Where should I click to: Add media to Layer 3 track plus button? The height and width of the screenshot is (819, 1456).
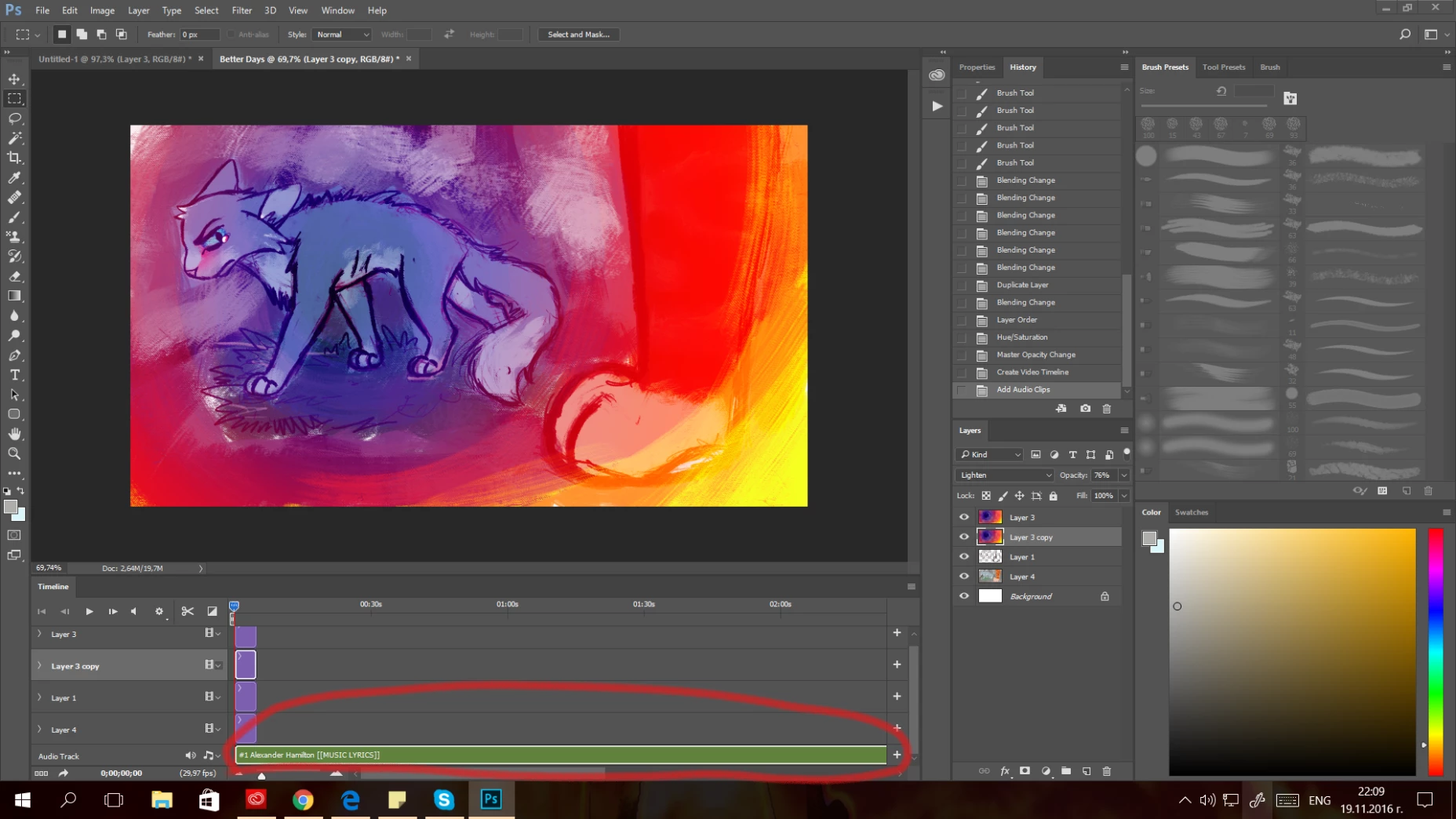[897, 632]
